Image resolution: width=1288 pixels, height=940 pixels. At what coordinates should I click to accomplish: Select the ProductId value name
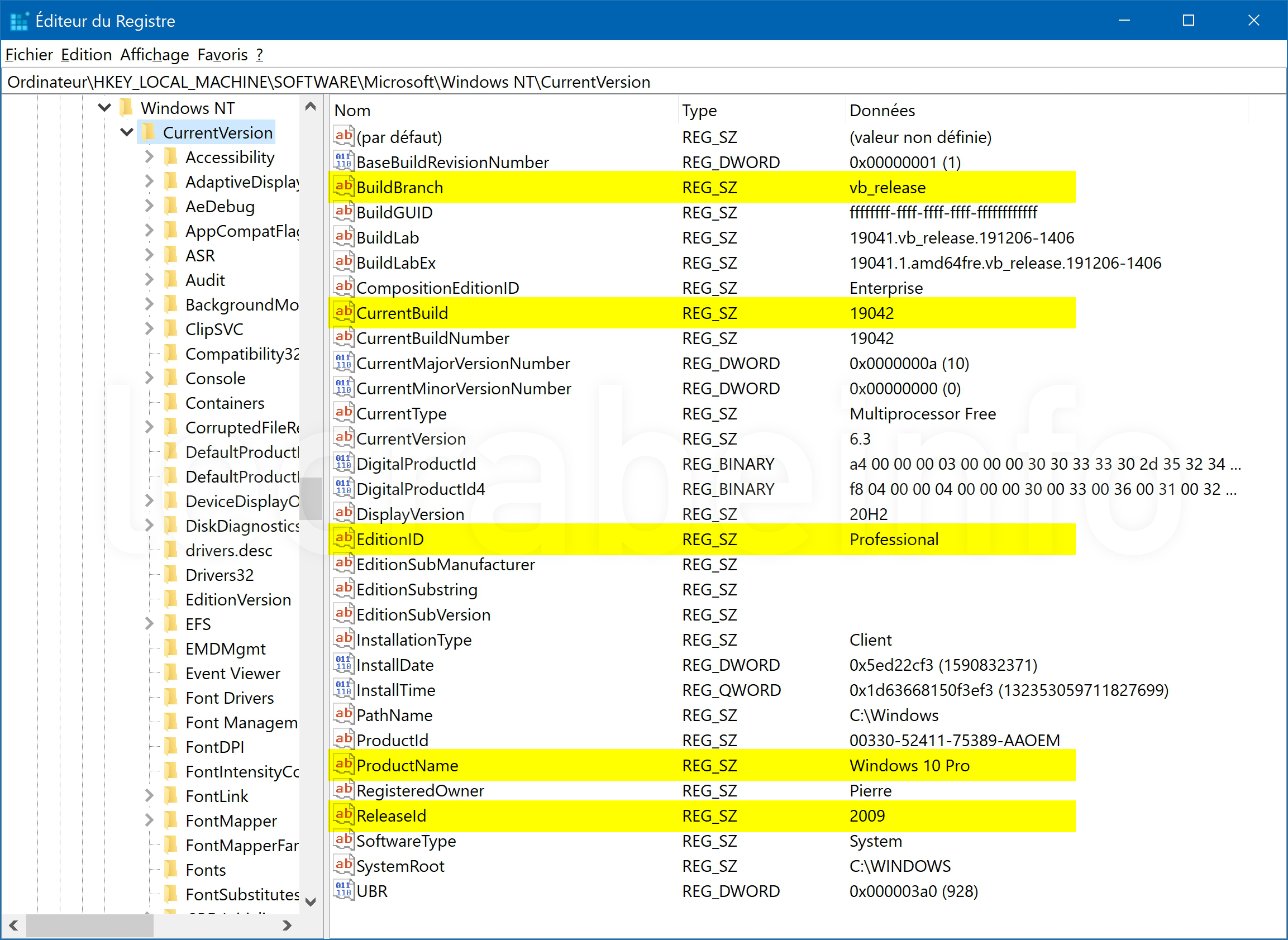pos(393,739)
